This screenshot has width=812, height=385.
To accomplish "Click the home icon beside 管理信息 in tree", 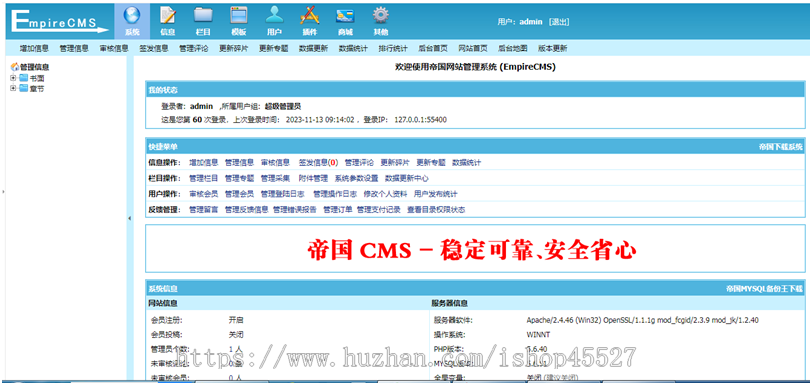I will (x=14, y=67).
